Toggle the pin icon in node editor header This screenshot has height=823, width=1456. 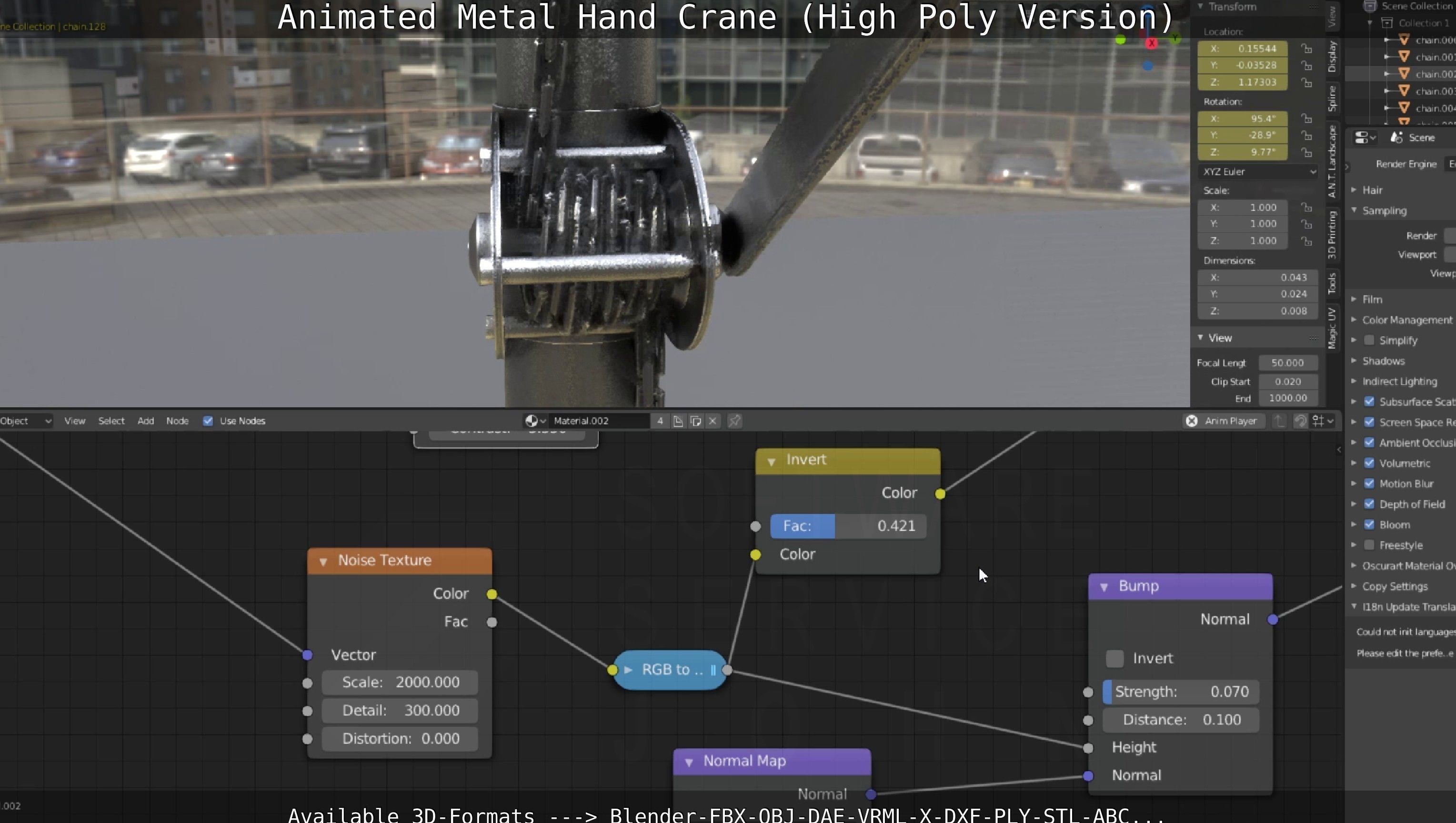click(734, 421)
